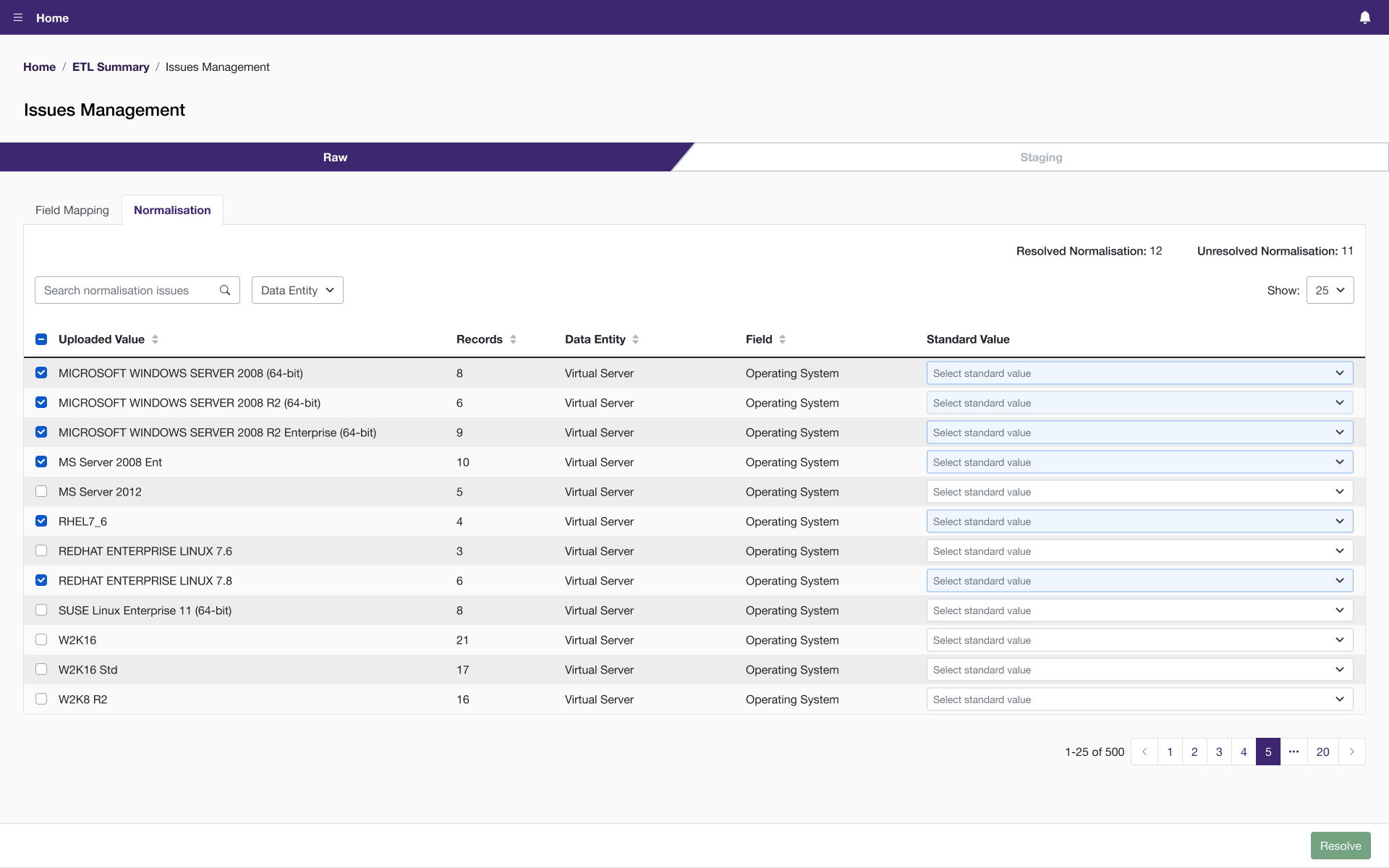Screen dimensions: 1389x868
Task: Click the search magnifier icon
Action: pyautogui.click(x=225, y=290)
